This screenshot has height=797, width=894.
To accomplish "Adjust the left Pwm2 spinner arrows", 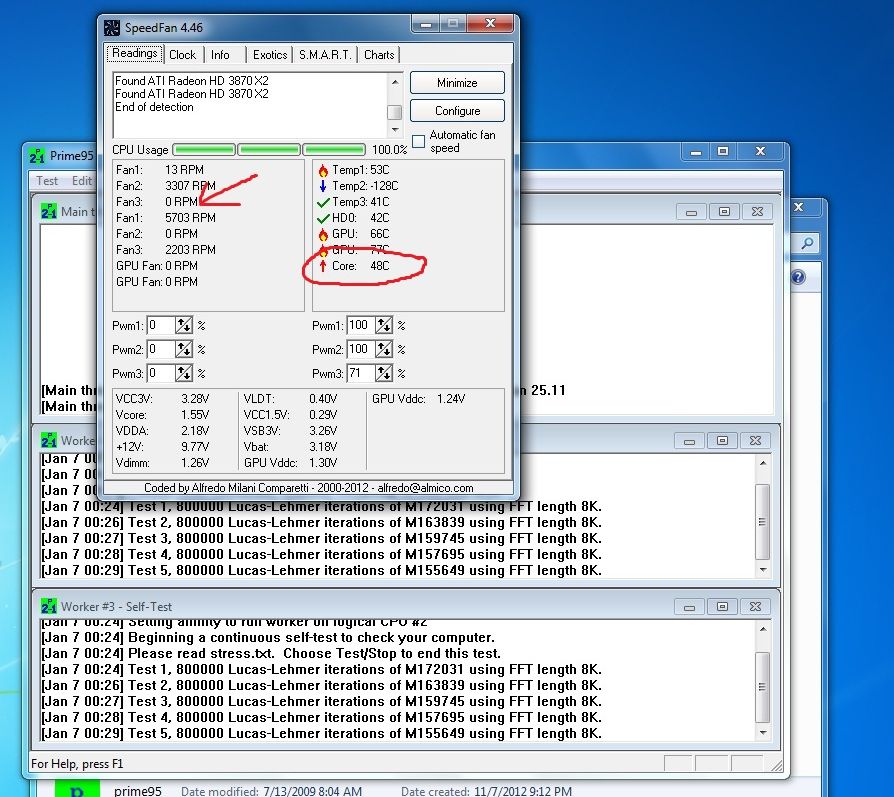I will click(184, 349).
